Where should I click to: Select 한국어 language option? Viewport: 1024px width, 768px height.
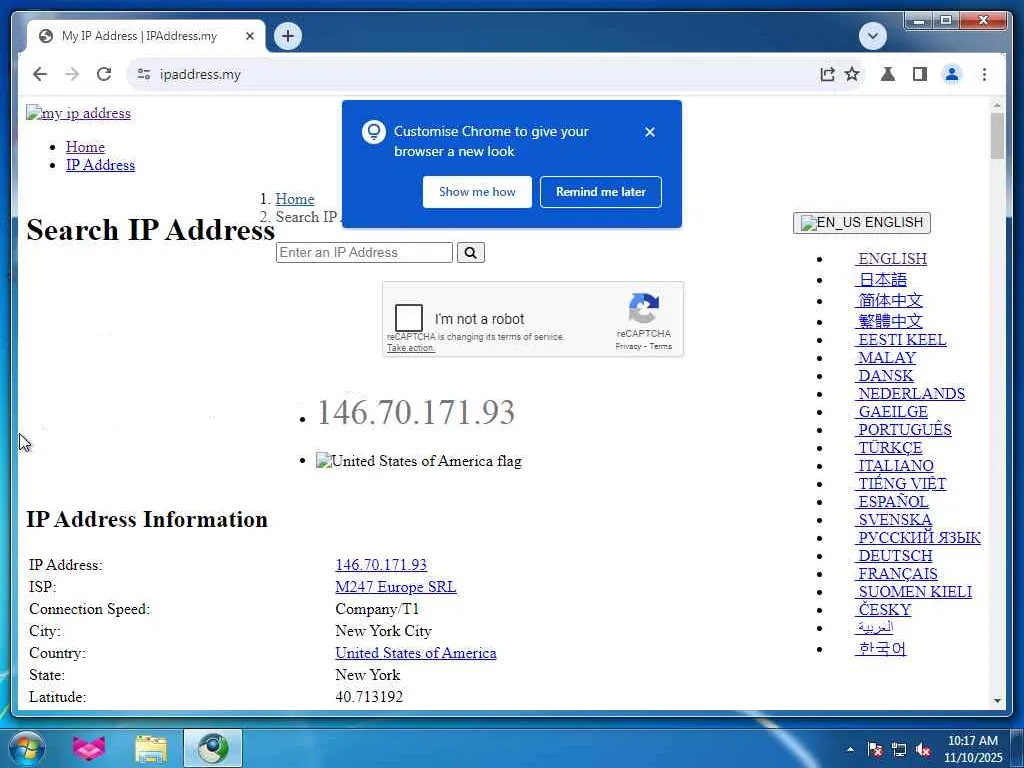pyautogui.click(x=880, y=648)
